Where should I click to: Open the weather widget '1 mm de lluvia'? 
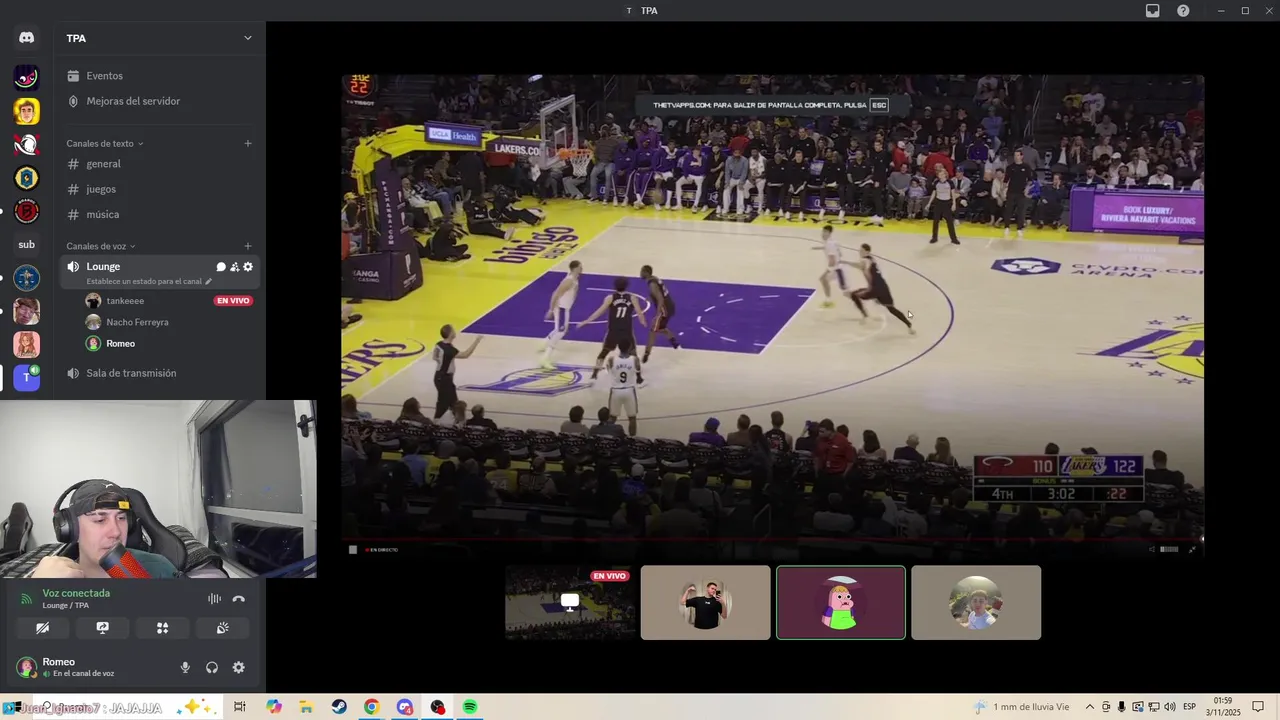coord(1022,707)
